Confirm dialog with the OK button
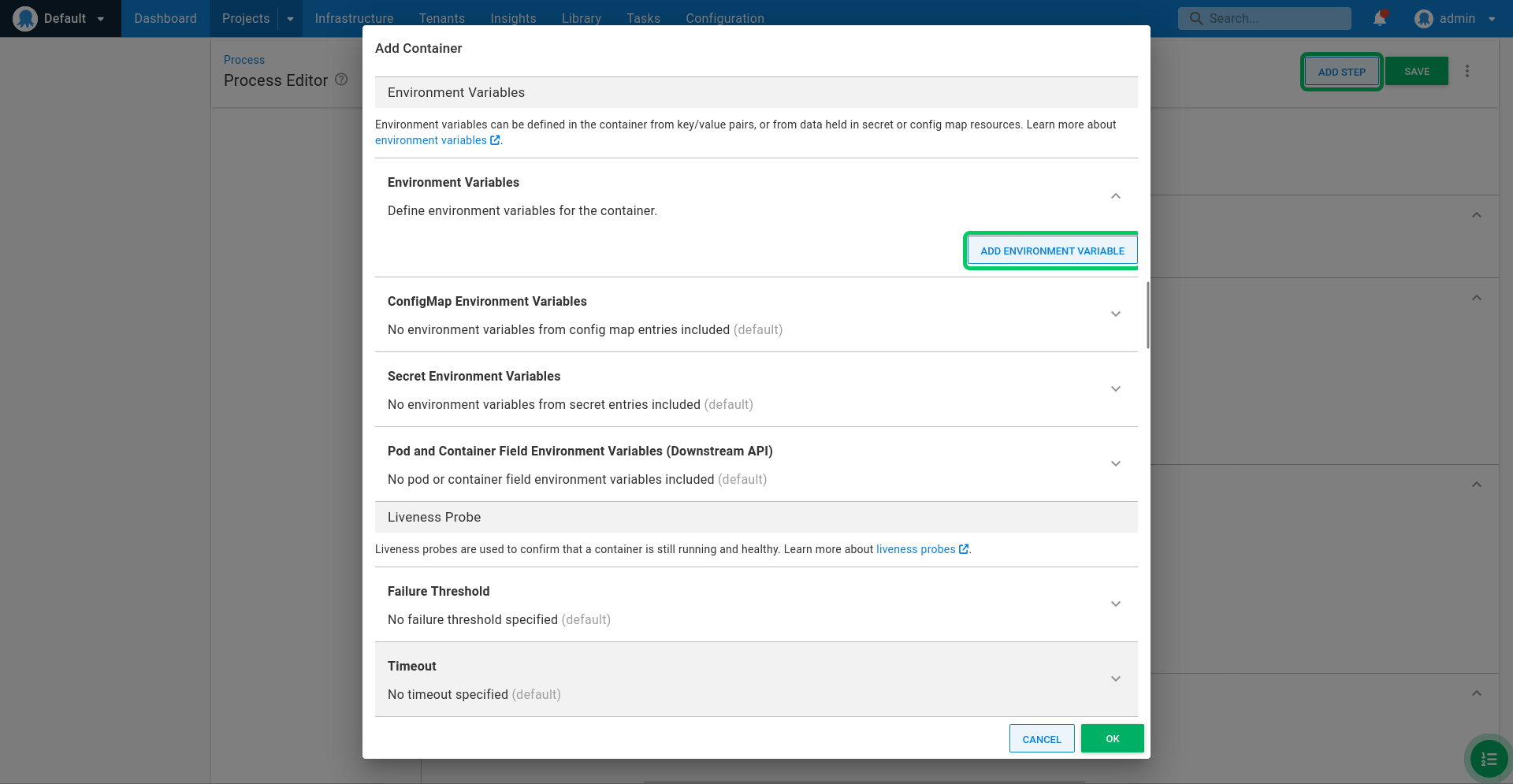1513x784 pixels. (x=1113, y=738)
